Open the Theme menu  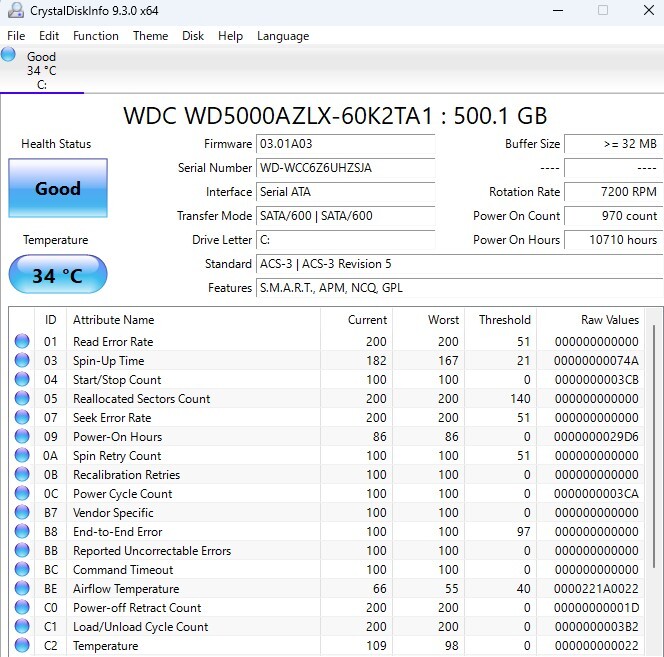point(150,36)
